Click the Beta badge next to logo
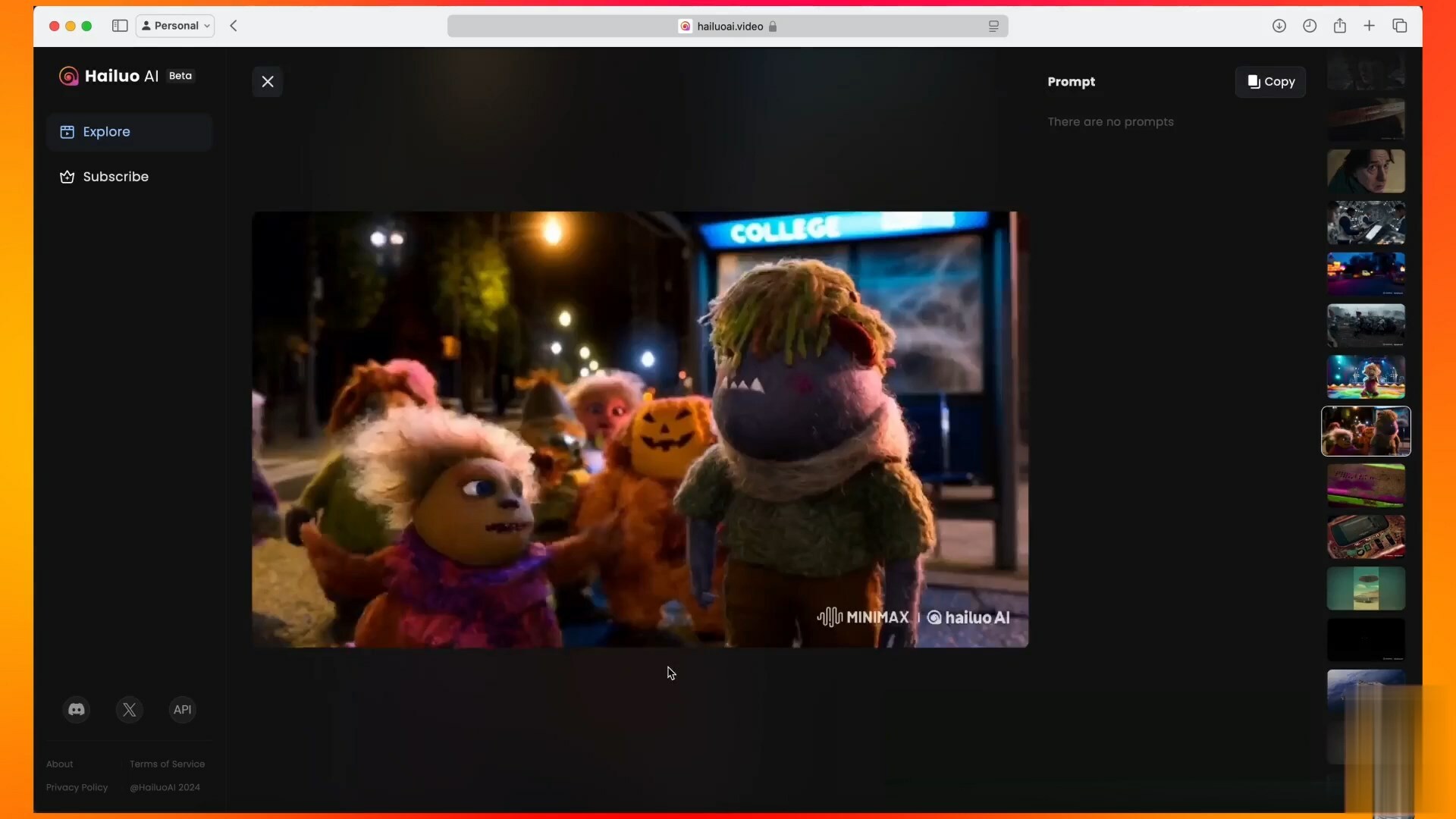1456x819 pixels. pos(180,76)
